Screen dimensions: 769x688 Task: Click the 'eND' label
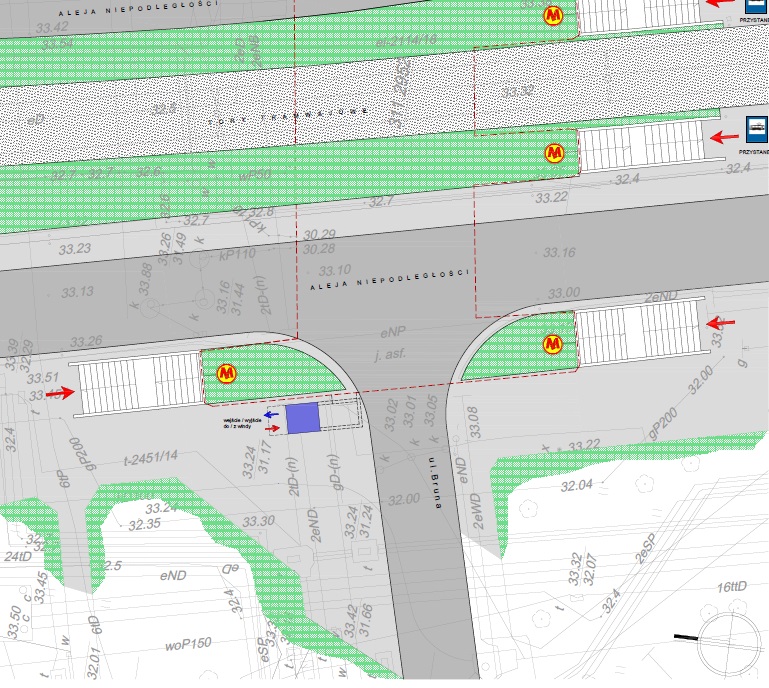tap(173, 575)
